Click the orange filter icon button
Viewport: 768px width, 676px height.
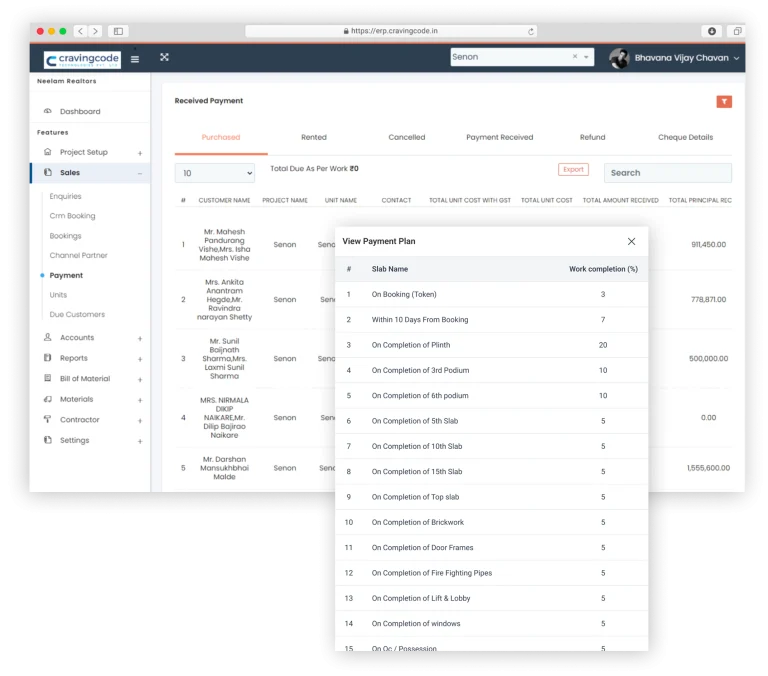pyautogui.click(x=724, y=102)
